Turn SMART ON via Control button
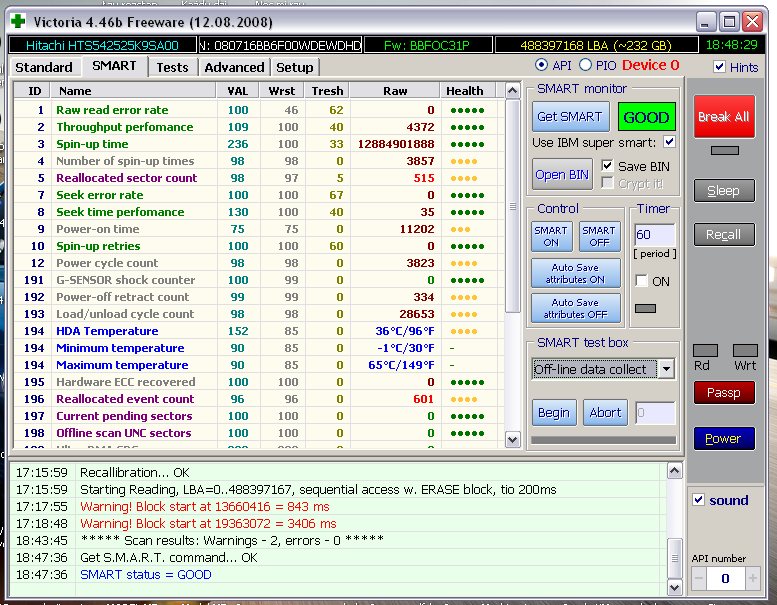 pos(551,236)
